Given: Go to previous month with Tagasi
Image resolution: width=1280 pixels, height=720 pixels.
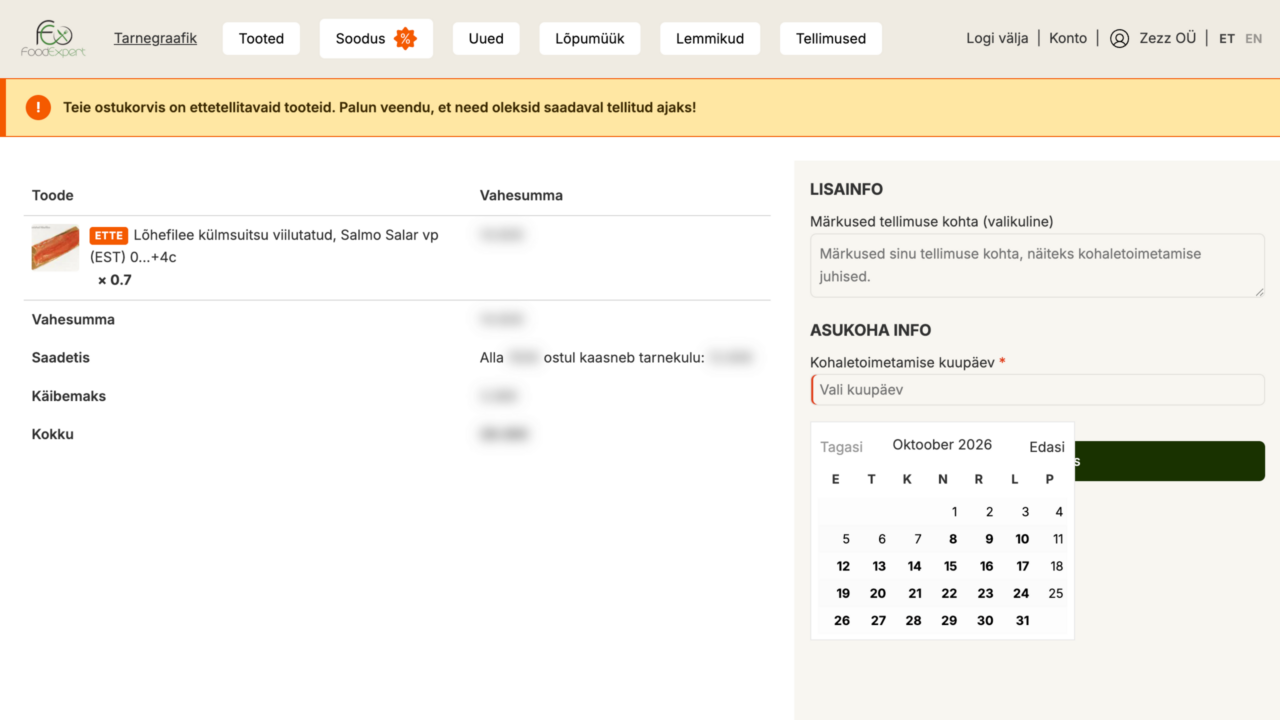Looking at the screenshot, I should (841, 447).
